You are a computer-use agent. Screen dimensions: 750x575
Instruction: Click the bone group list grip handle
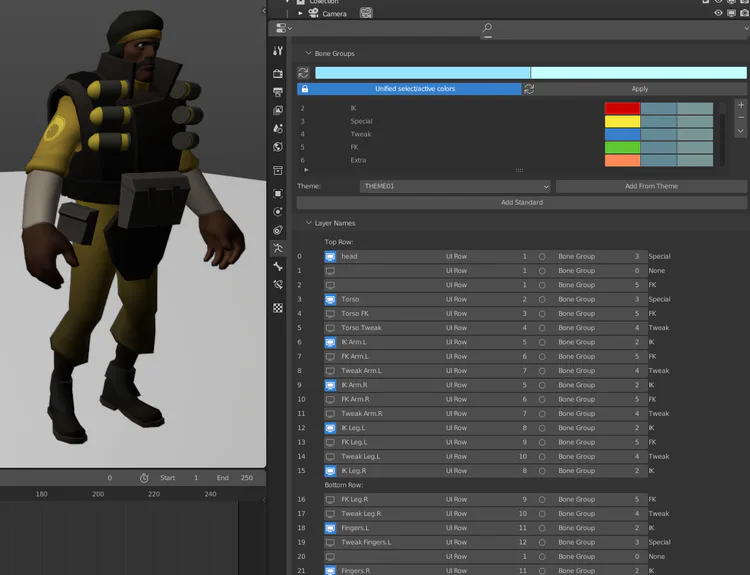pyautogui.click(x=519, y=170)
